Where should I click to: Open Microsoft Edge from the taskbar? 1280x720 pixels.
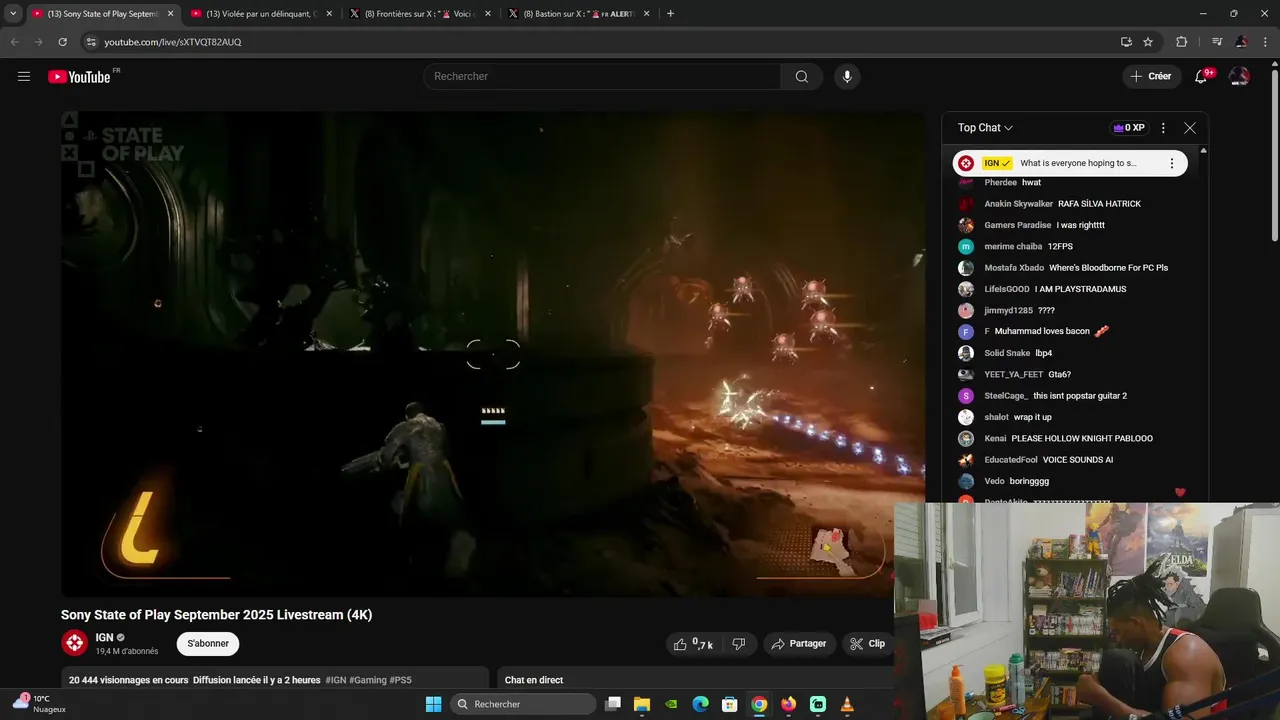click(701, 704)
